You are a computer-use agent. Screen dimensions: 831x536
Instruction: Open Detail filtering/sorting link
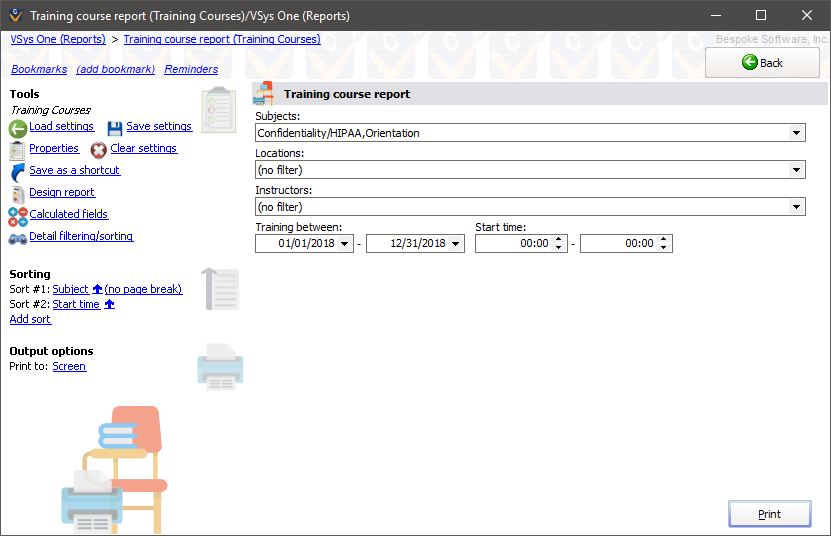pos(81,236)
